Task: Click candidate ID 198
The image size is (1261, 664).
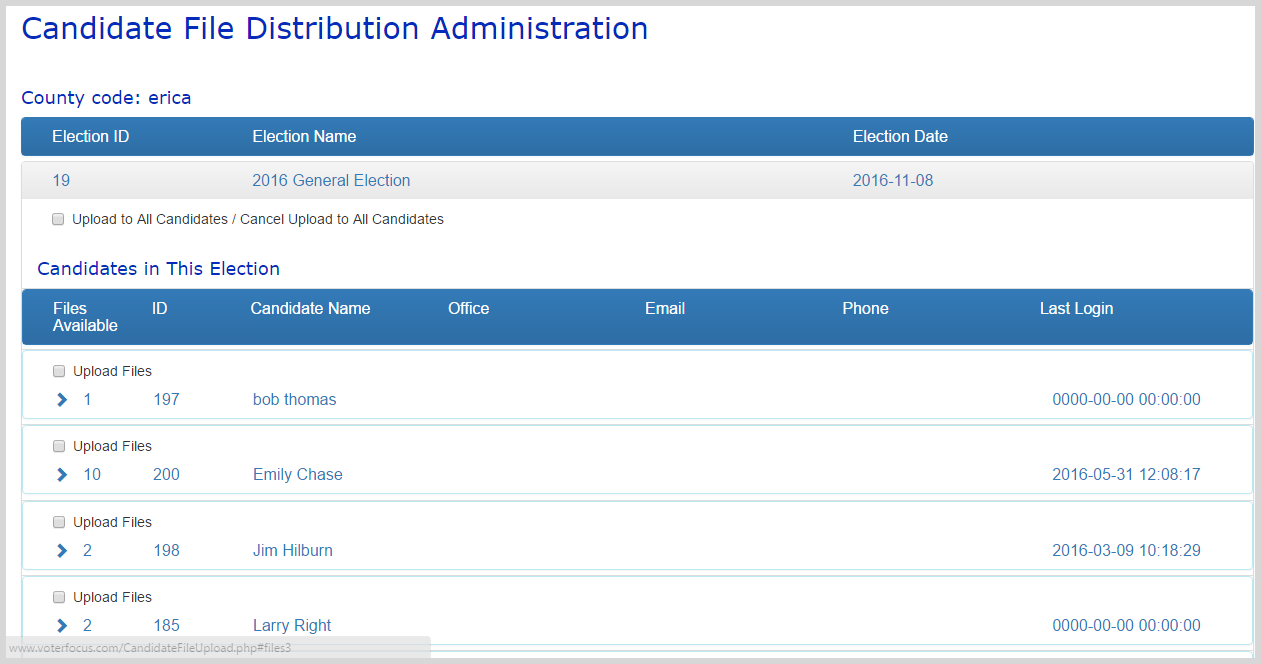Action: point(166,551)
